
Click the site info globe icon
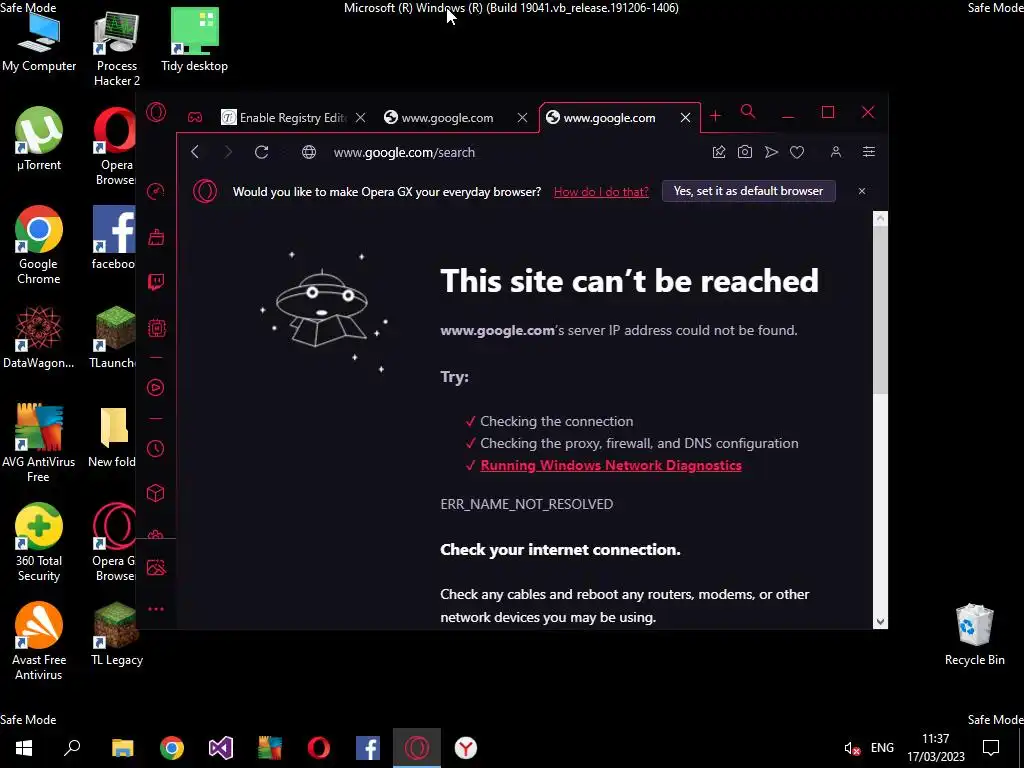pos(309,152)
